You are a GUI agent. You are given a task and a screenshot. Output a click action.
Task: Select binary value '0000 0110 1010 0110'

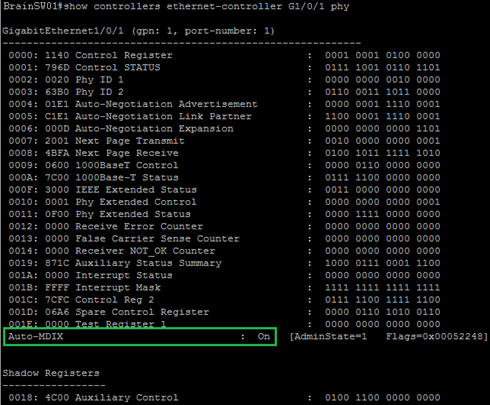tap(383, 312)
